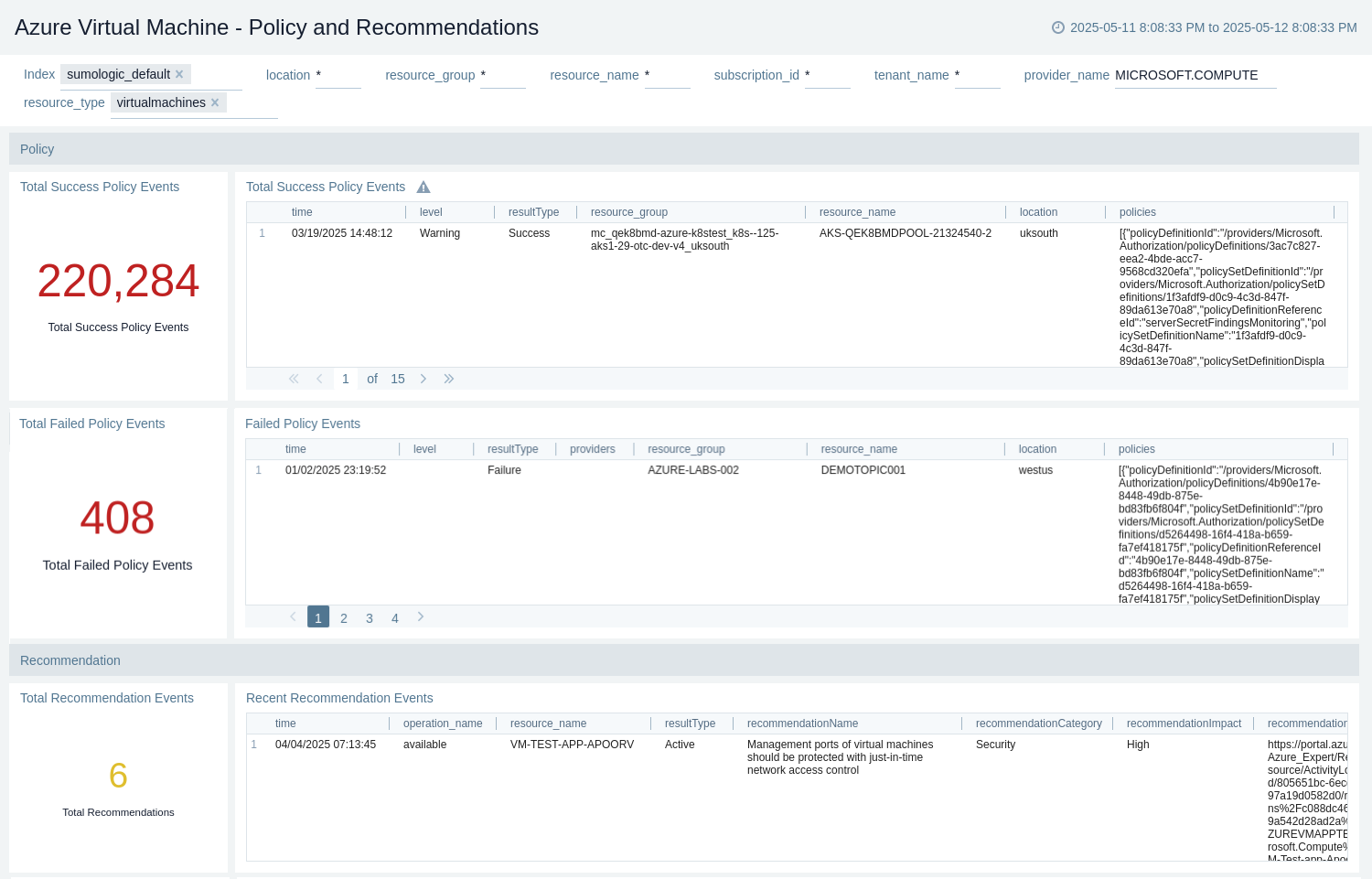Click the Active resultType cell

(x=680, y=745)
